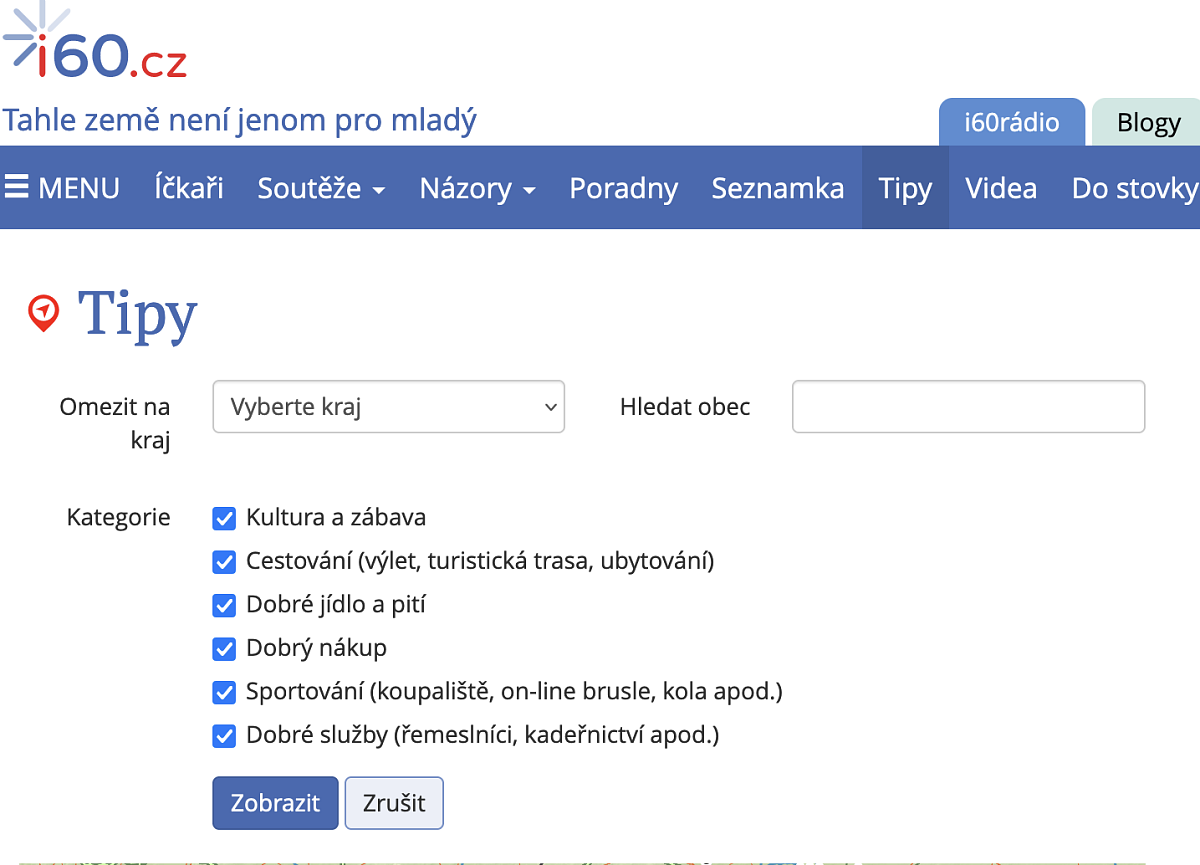This screenshot has width=1200, height=865.
Task: Disable the Dobré jídlo a pití checkbox
Action: click(x=224, y=605)
